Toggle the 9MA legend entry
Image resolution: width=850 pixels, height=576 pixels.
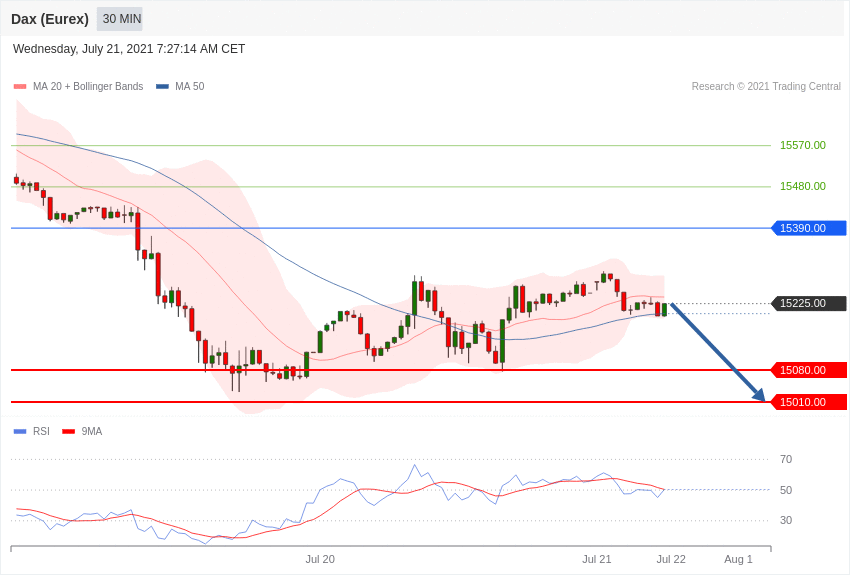point(82,431)
